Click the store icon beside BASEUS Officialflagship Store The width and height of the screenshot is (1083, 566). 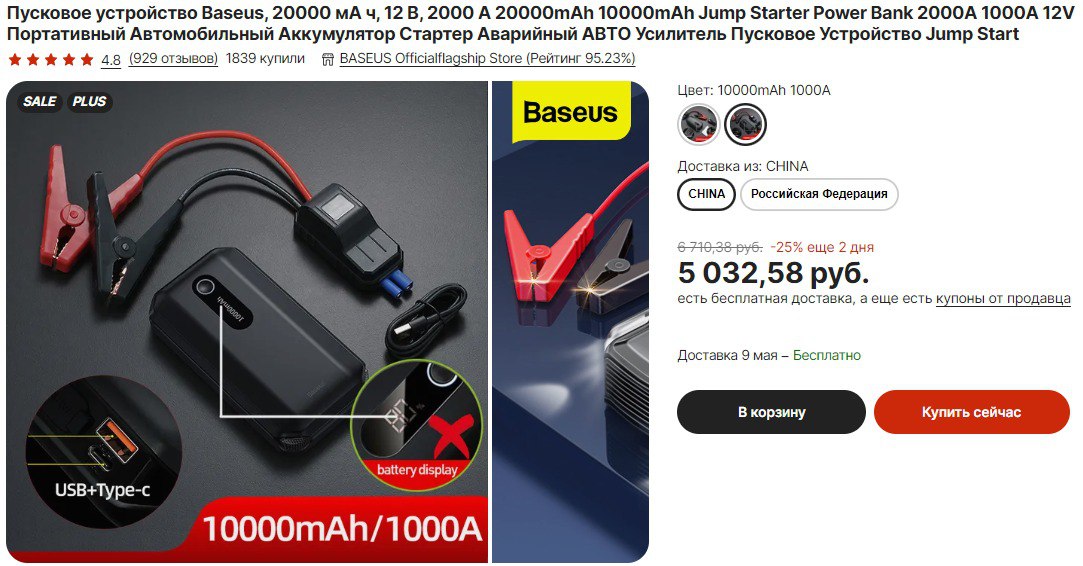point(328,59)
